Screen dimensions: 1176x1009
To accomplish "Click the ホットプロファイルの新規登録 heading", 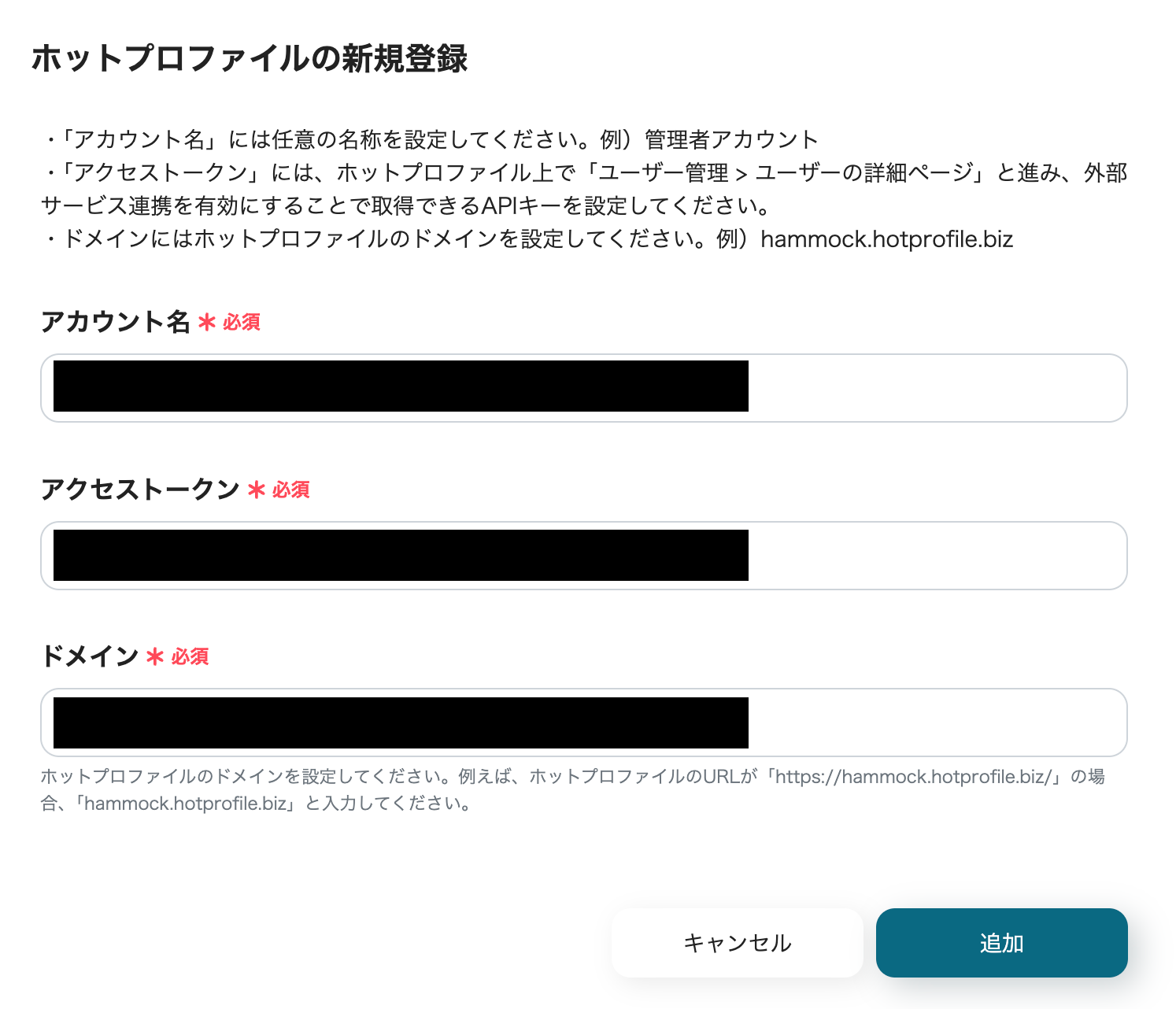I will pos(250,59).
